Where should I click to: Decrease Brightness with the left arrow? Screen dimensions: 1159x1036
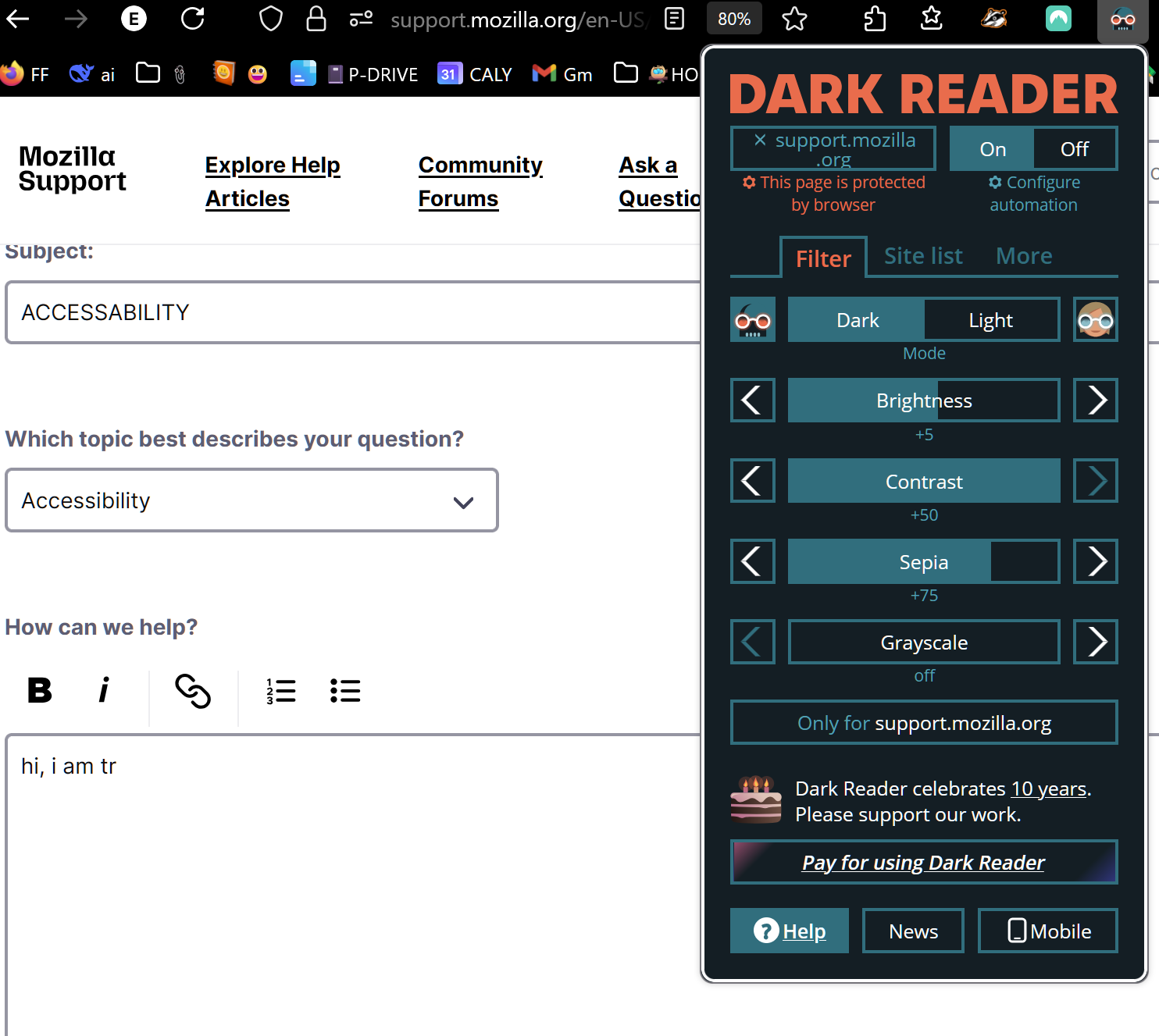[x=753, y=401]
